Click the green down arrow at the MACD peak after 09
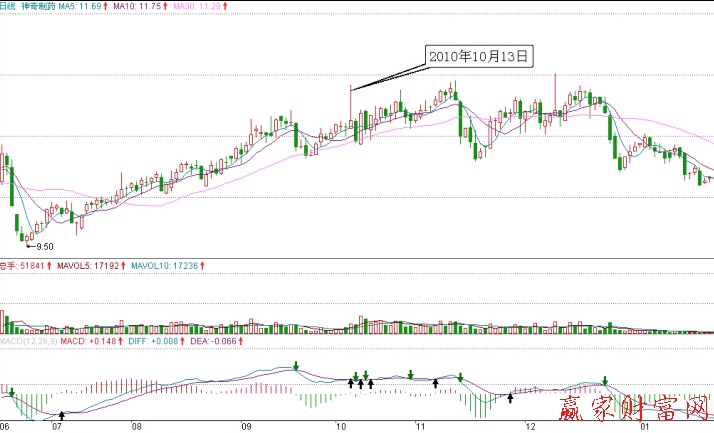714x433 pixels. 296,366
